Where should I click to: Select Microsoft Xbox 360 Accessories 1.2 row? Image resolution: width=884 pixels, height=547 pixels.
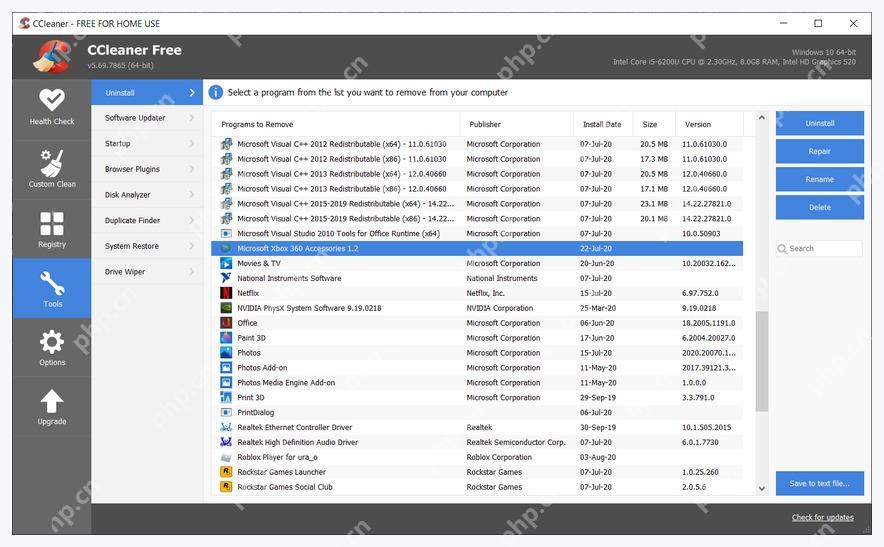[477, 249]
